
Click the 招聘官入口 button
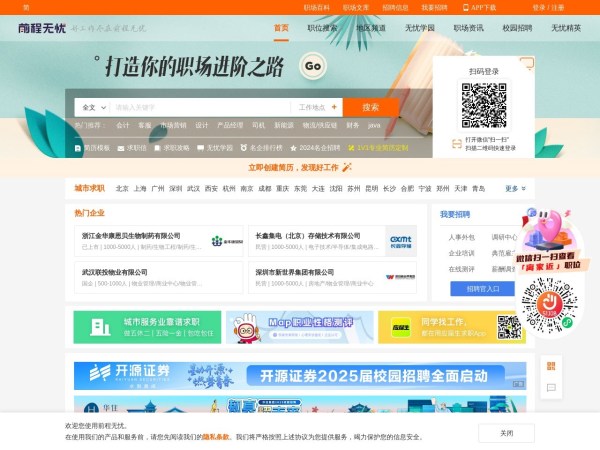click(483, 289)
